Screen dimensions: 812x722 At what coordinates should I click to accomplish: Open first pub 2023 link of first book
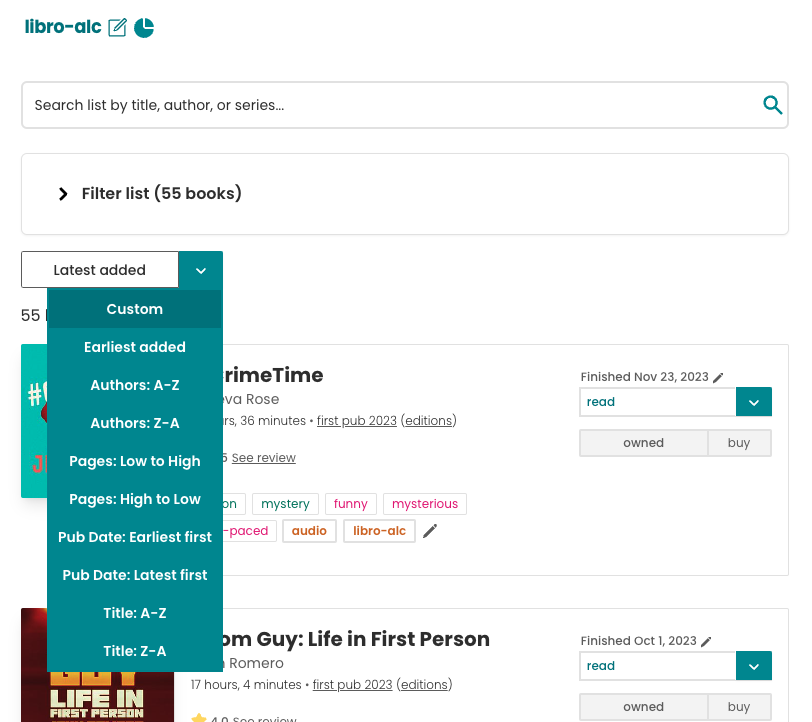[x=357, y=421]
